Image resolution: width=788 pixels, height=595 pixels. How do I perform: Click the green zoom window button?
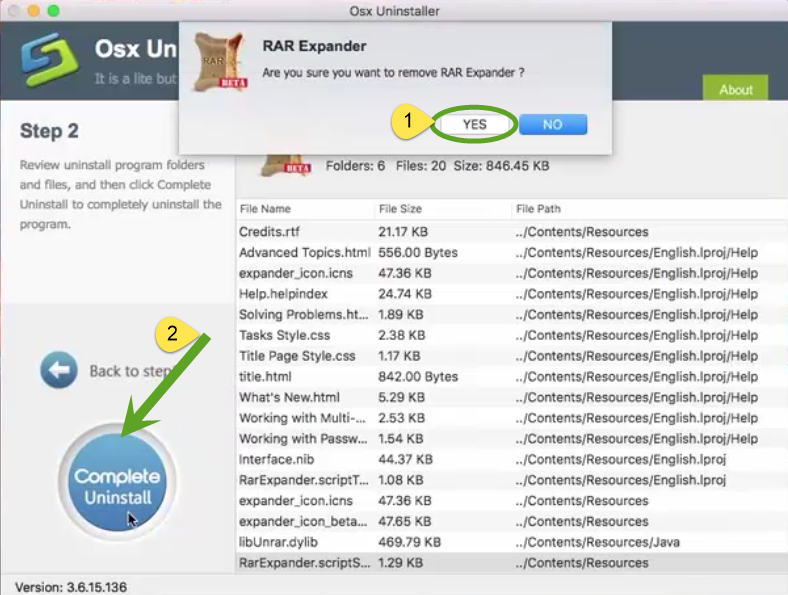pyautogui.click(x=53, y=11)
